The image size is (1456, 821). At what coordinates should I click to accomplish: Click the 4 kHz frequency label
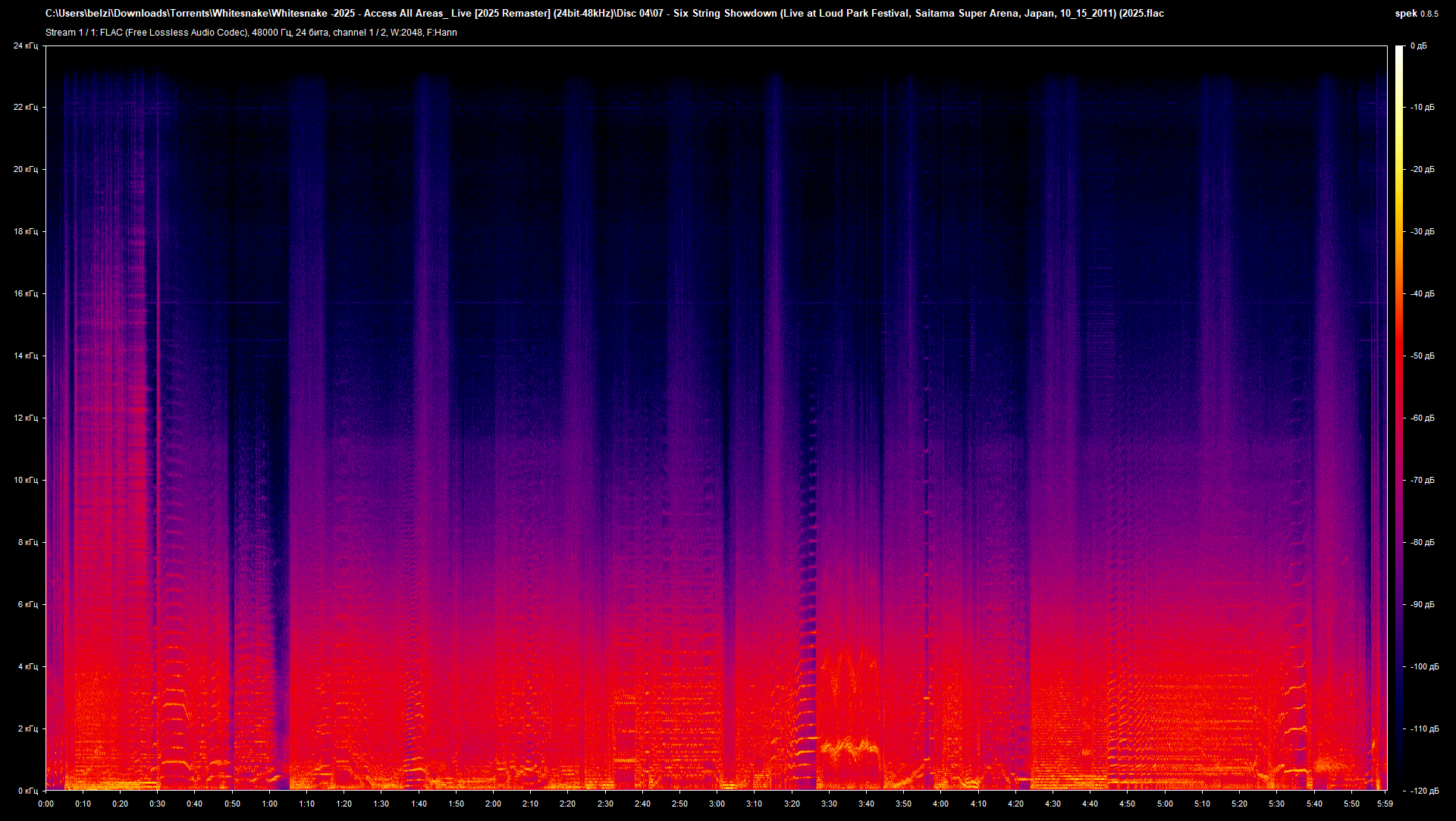click(x=27, y=666)
